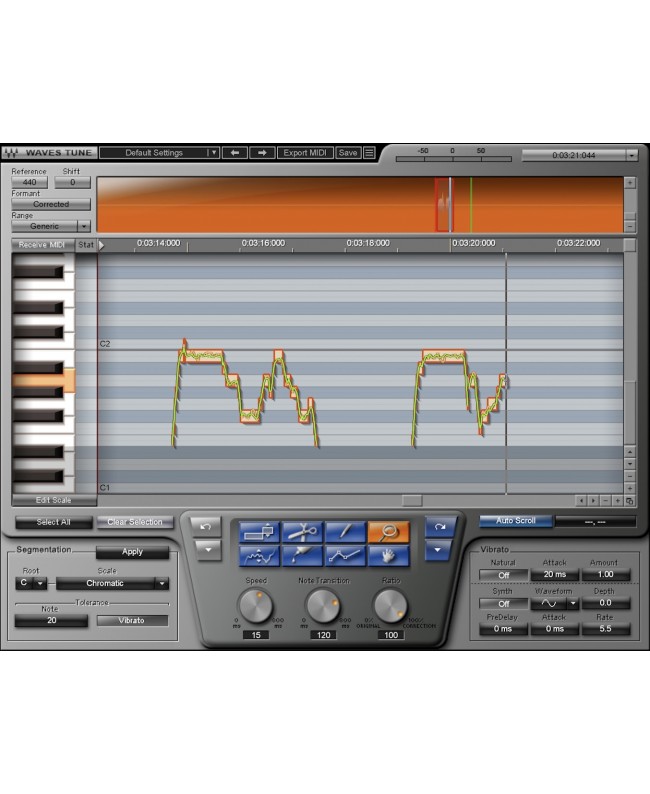The height and width of the screenshot is (794, 650).
Task: Select the Glue tool
Action: (302, 556)
